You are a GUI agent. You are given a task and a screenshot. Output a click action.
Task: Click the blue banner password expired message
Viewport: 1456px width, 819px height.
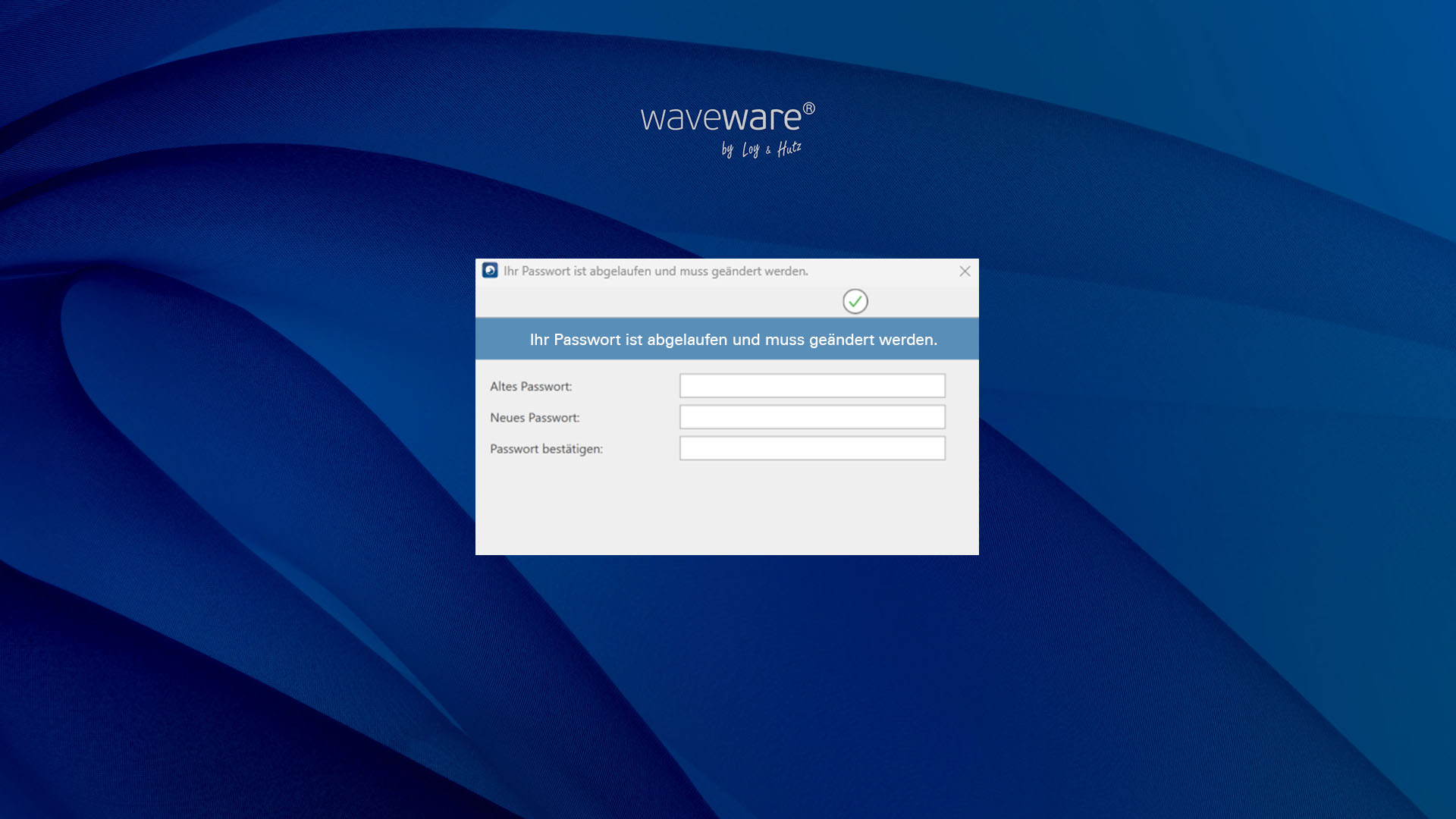point(733,340)
